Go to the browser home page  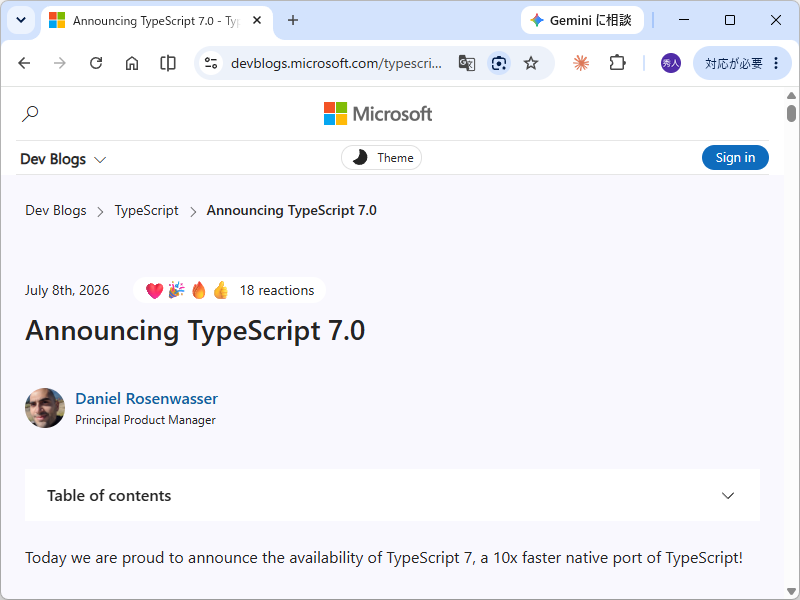tap(132, 63)
